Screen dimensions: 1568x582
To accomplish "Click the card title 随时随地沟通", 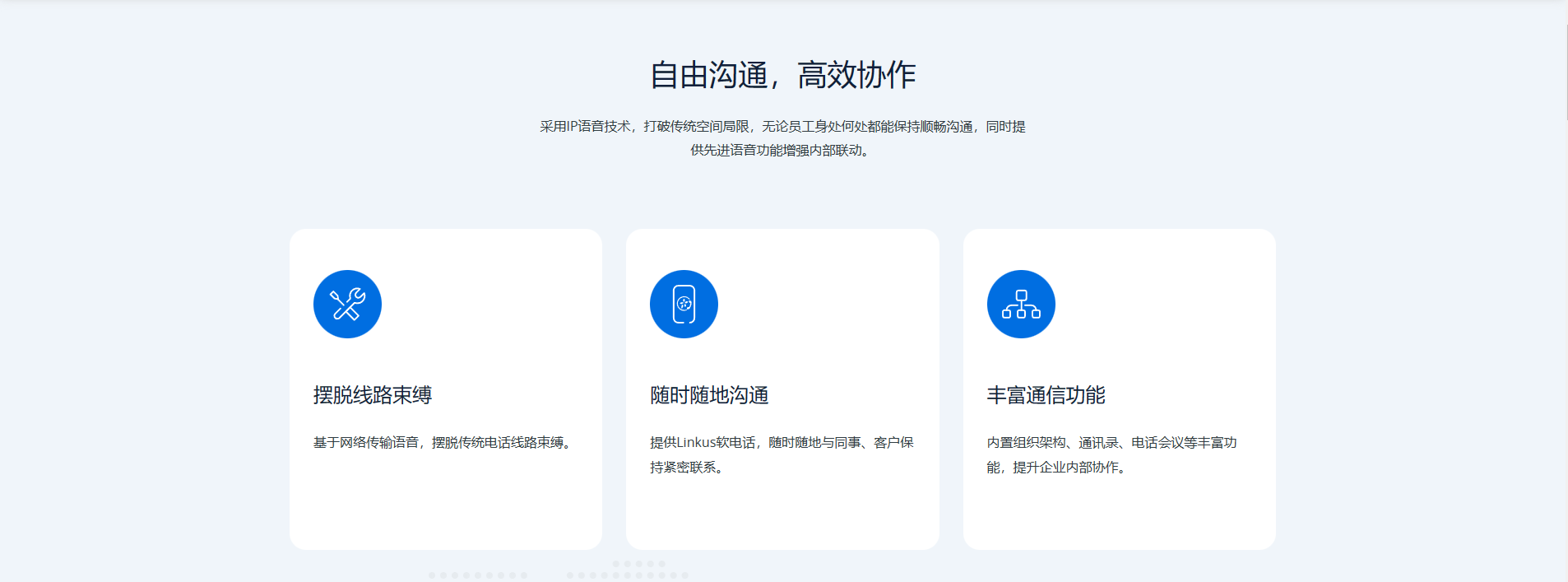I will [709, 395].
